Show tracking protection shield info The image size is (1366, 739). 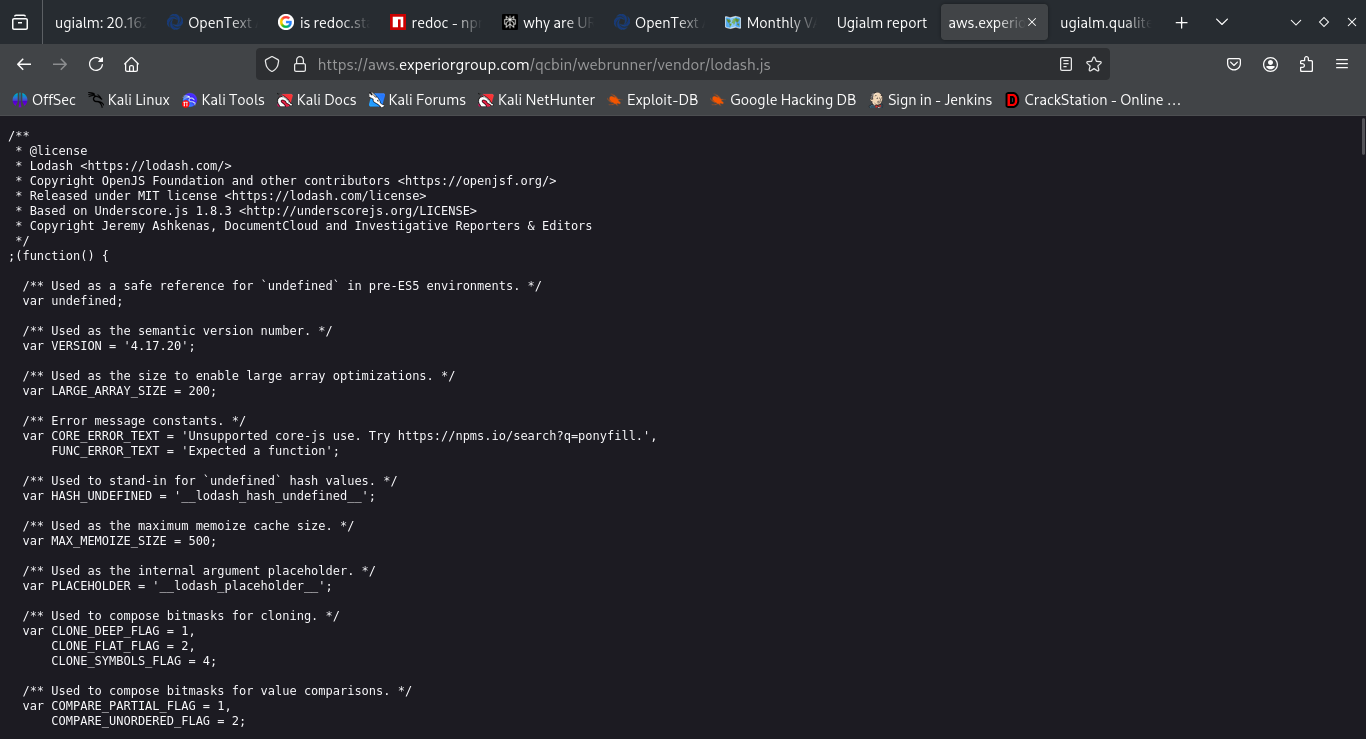272,64
